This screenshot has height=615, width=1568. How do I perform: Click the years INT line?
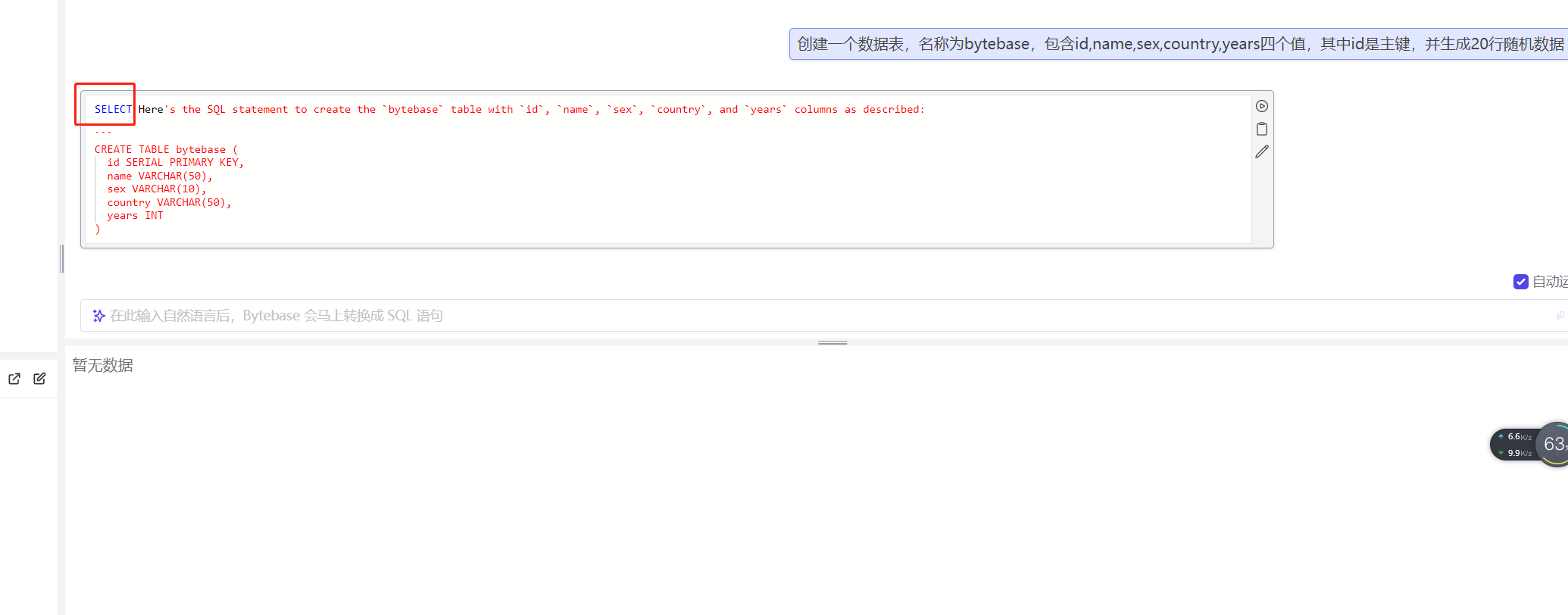[x=135, y=216]
